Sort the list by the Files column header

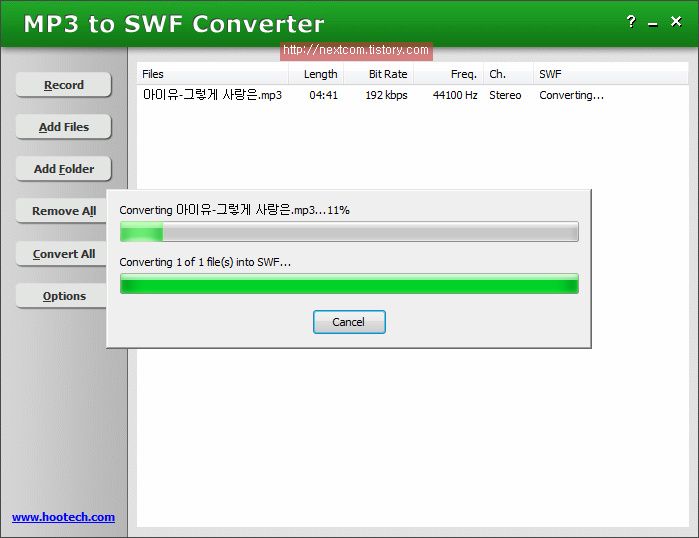(x=213, y=74)
